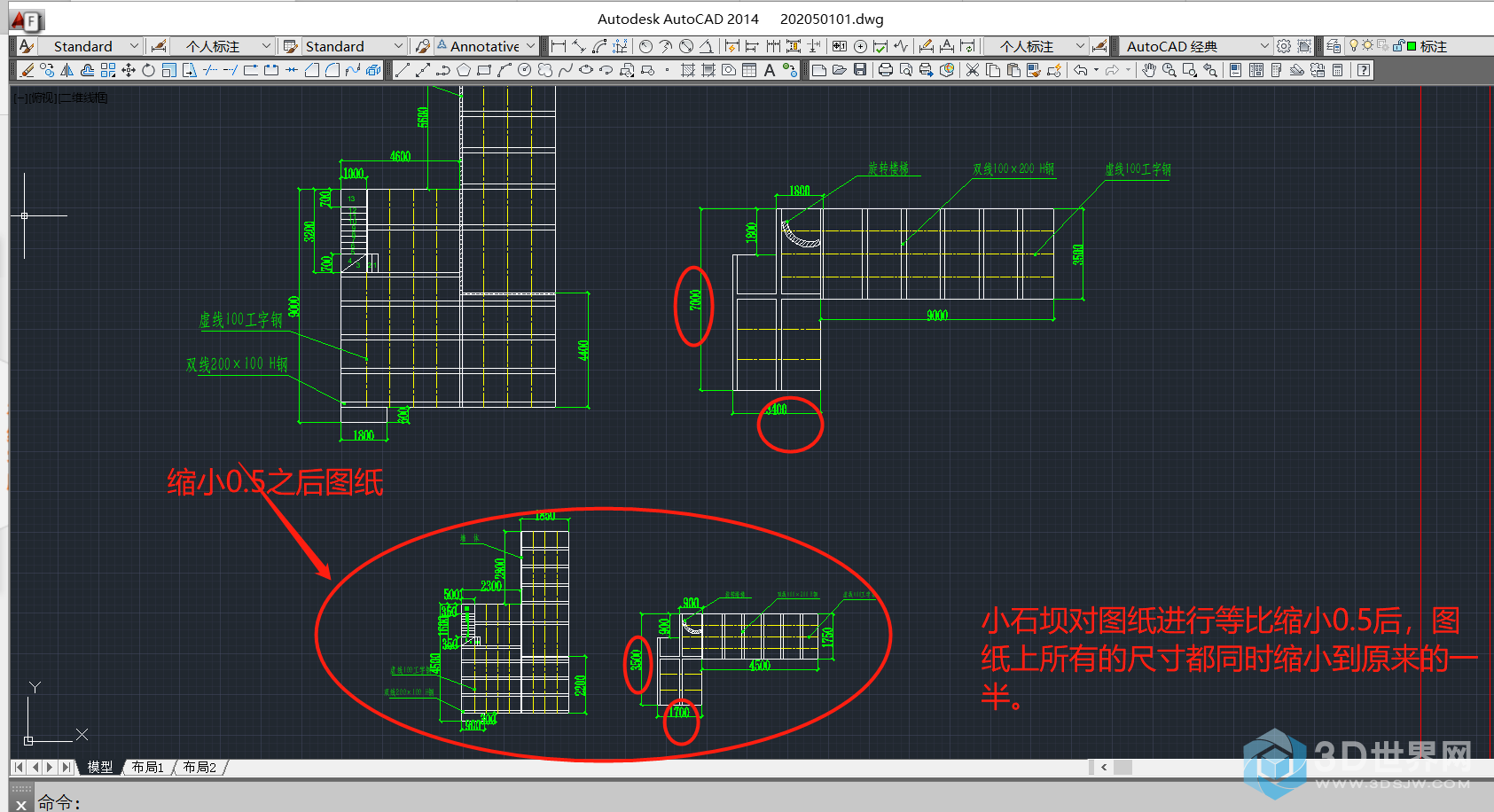Image resolution: width=1494 pixels, height=812 pixels.
Task: Select the Erase tool in Modify toolbar
Action: coord(27,70)
